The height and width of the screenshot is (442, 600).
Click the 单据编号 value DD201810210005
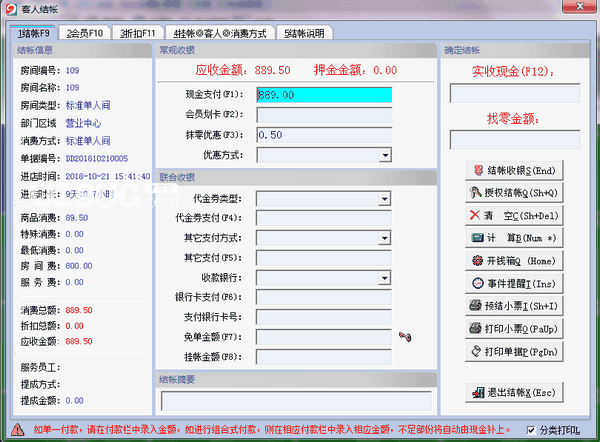click(97, 158)
